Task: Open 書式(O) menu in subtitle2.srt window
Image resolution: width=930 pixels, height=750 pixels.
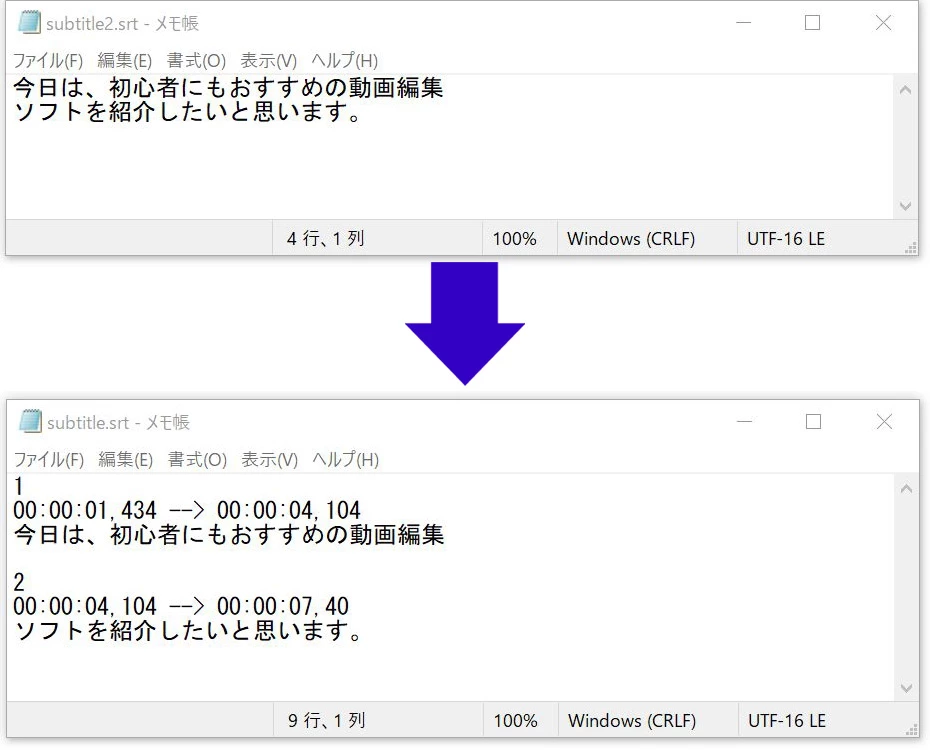Action: click(x=196, y=60)
